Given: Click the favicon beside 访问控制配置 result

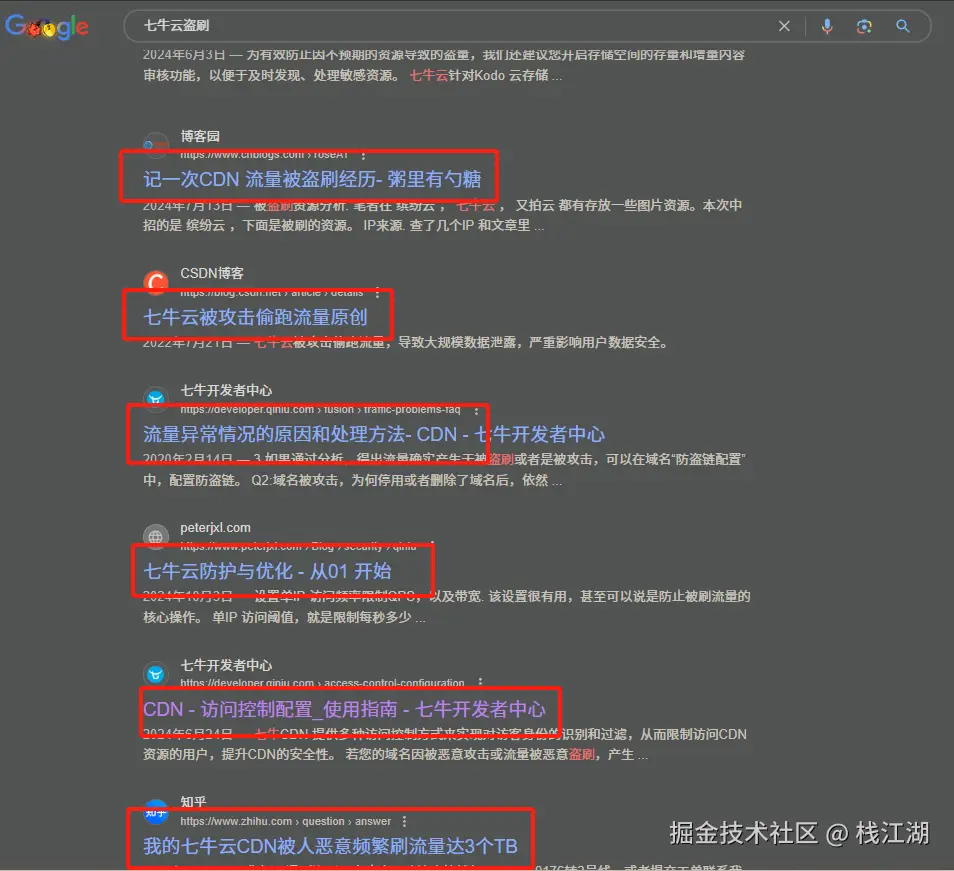Looking at the screenshot, I should coord(156,674).
